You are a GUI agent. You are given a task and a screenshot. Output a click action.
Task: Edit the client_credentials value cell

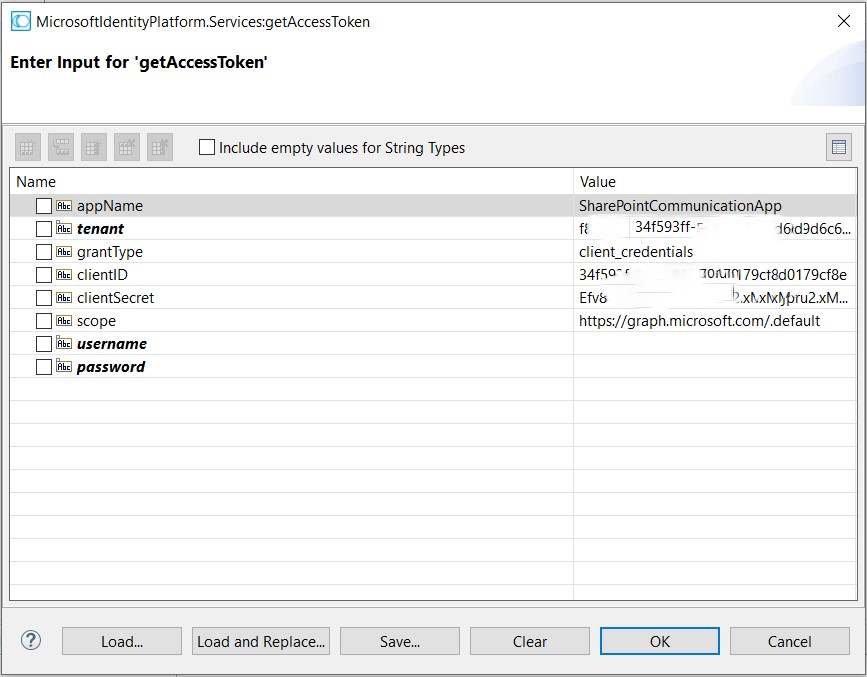[x=715, y=252]
